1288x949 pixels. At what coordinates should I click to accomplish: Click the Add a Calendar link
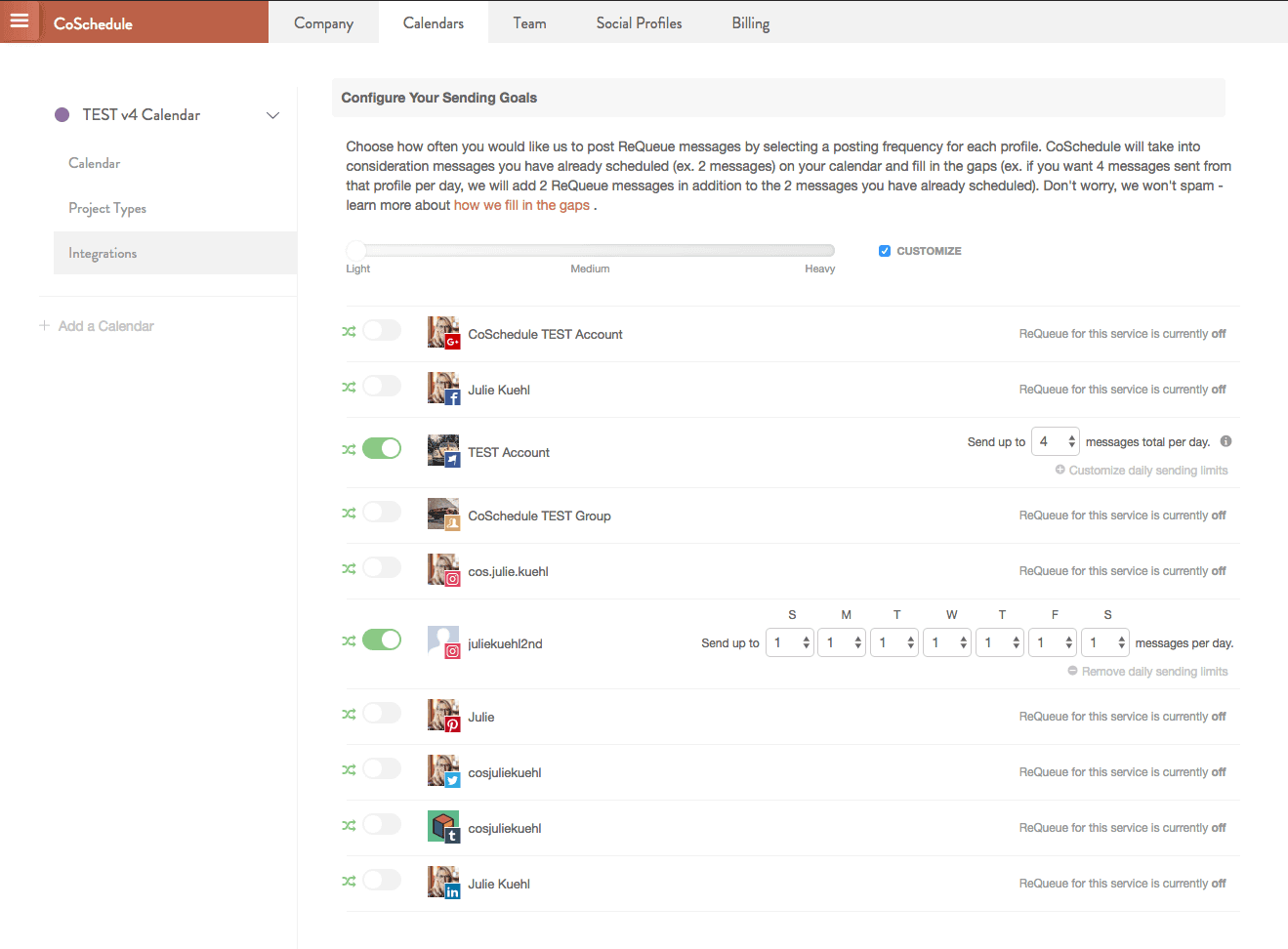[97, 326]
